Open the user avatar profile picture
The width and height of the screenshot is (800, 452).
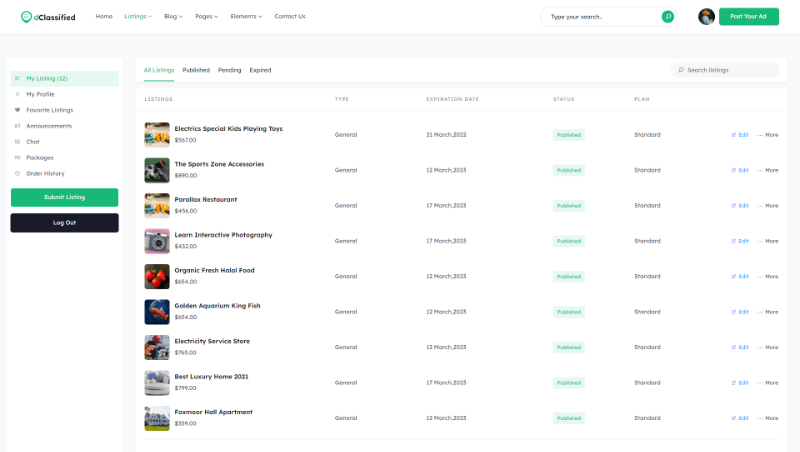click(x=706, y=16)
